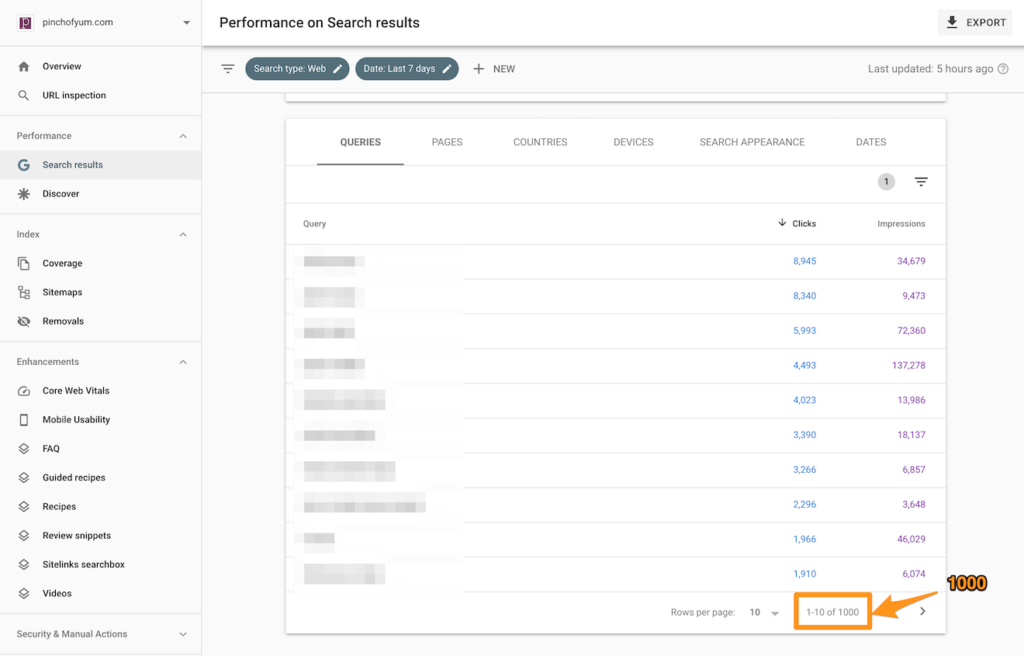Click the URL inspection magnifier icon
Viewport: 1024px width, 656px height.
(x=24, y=95)
